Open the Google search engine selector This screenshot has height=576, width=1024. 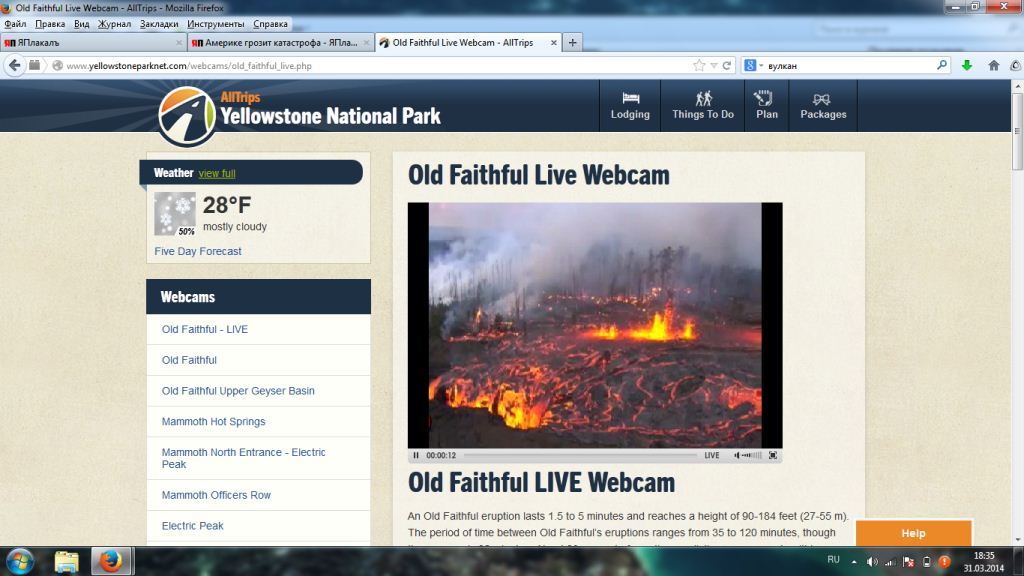(754, 65)
